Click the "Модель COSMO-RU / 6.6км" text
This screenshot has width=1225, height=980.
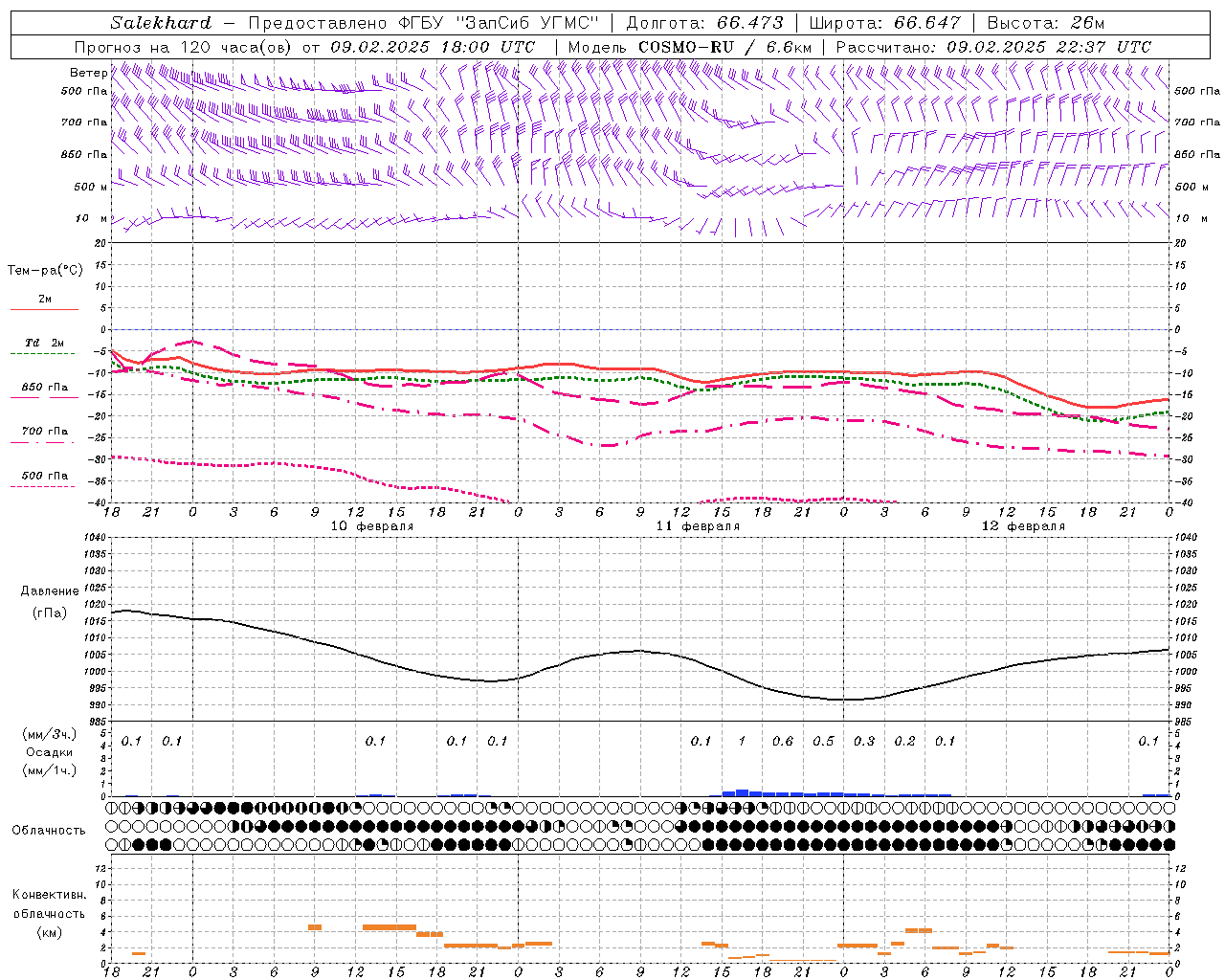[x=689, y=47]
